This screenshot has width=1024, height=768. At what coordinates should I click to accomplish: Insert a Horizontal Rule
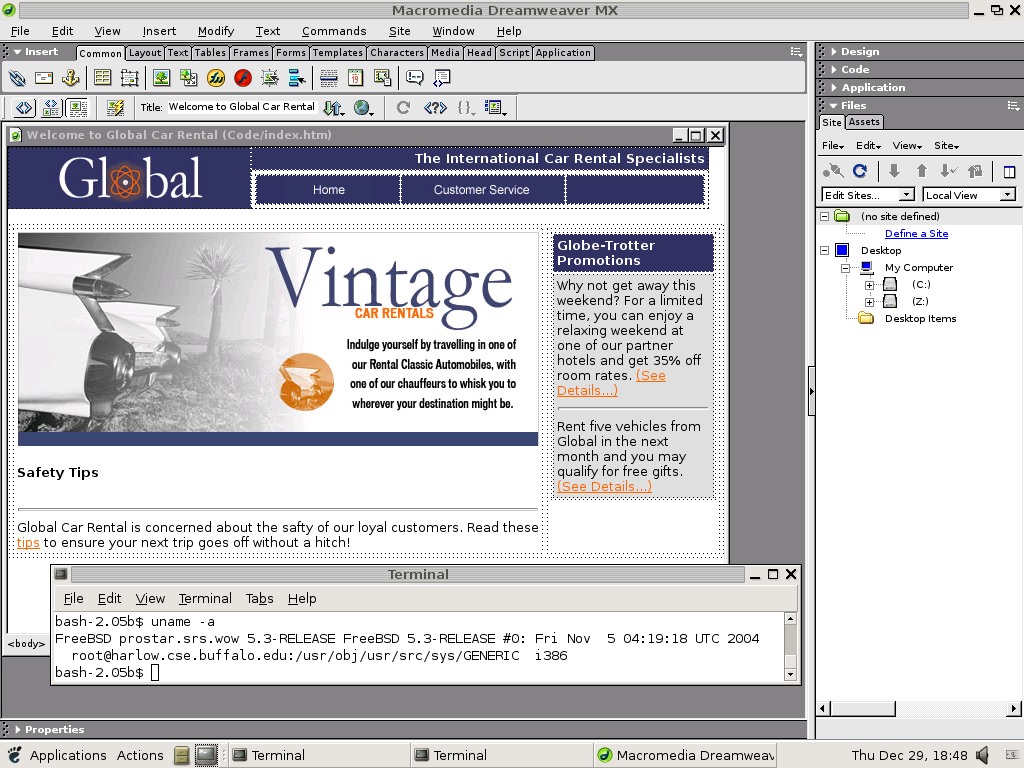pos(328,78)
